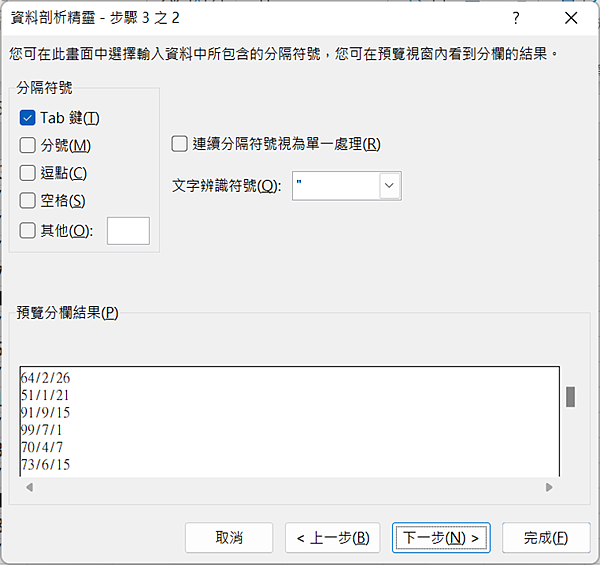Uncheck the Tab 鍵 delimiter checkbox
This screenshot has height=565, width=600.
click(x=28, y=117)
